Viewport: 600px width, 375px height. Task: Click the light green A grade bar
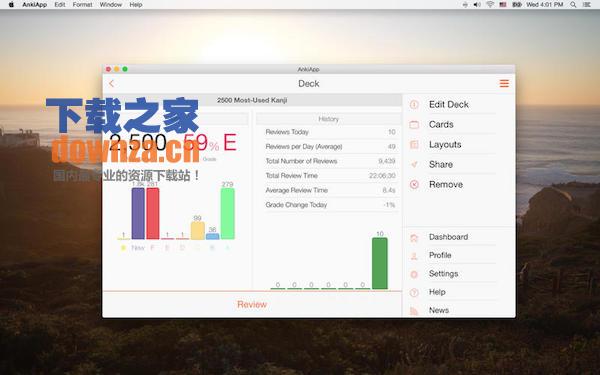tap(228, 214)
